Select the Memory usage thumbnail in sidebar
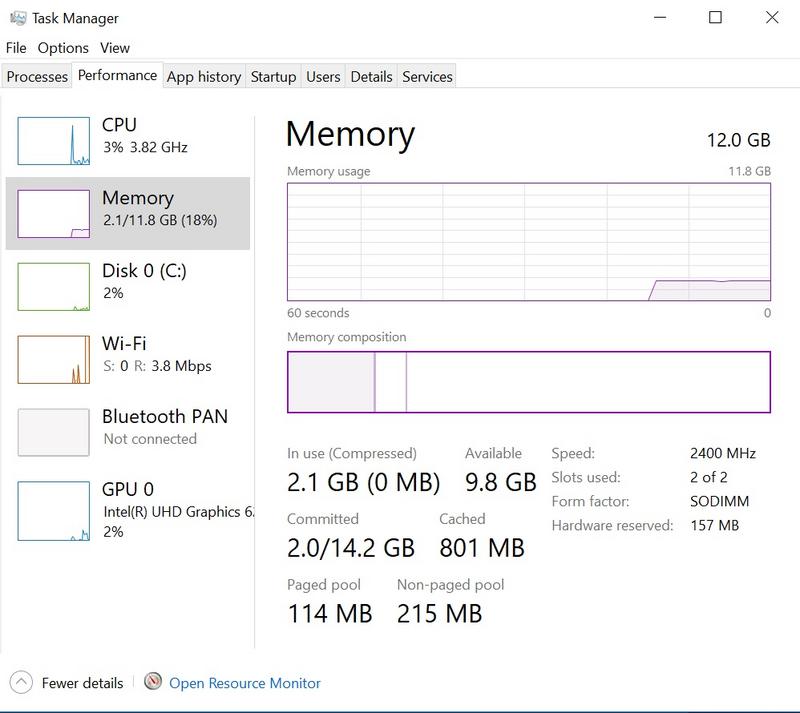This screenshot has width=800, height=713. pyautogui.click(x=53, y=213)
